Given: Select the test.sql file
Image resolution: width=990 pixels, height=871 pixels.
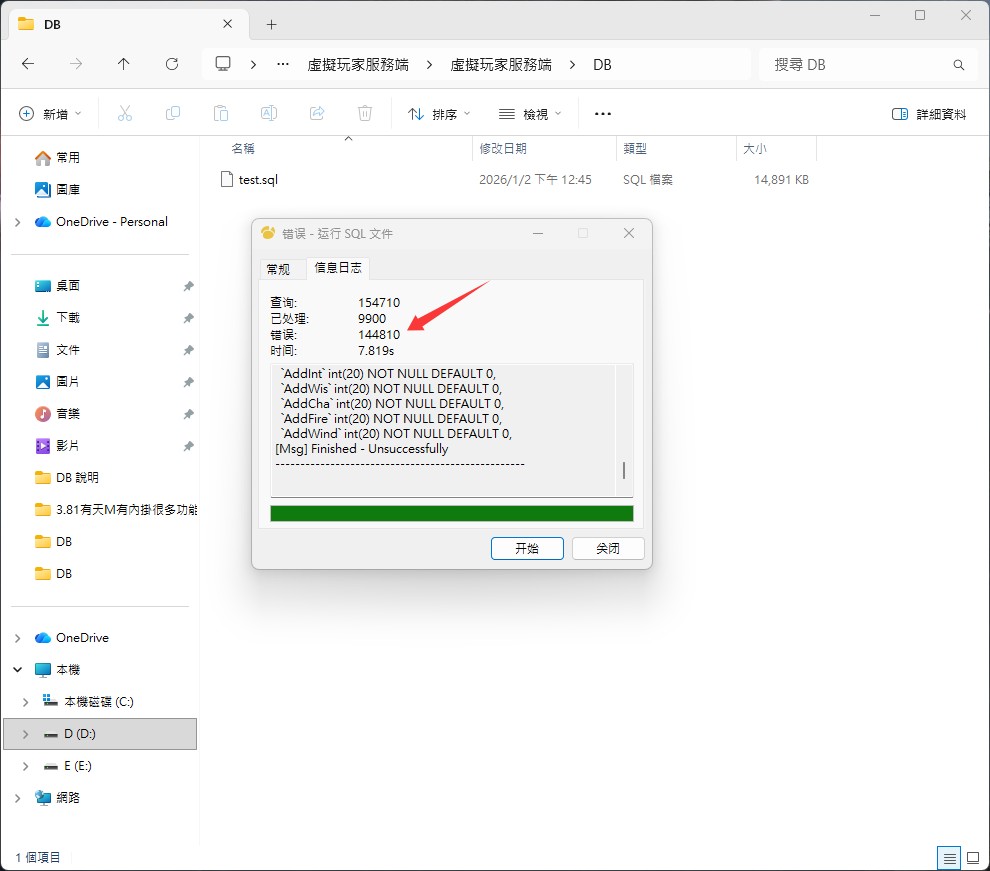Looking at the screenshot, I should click(258, 180).
